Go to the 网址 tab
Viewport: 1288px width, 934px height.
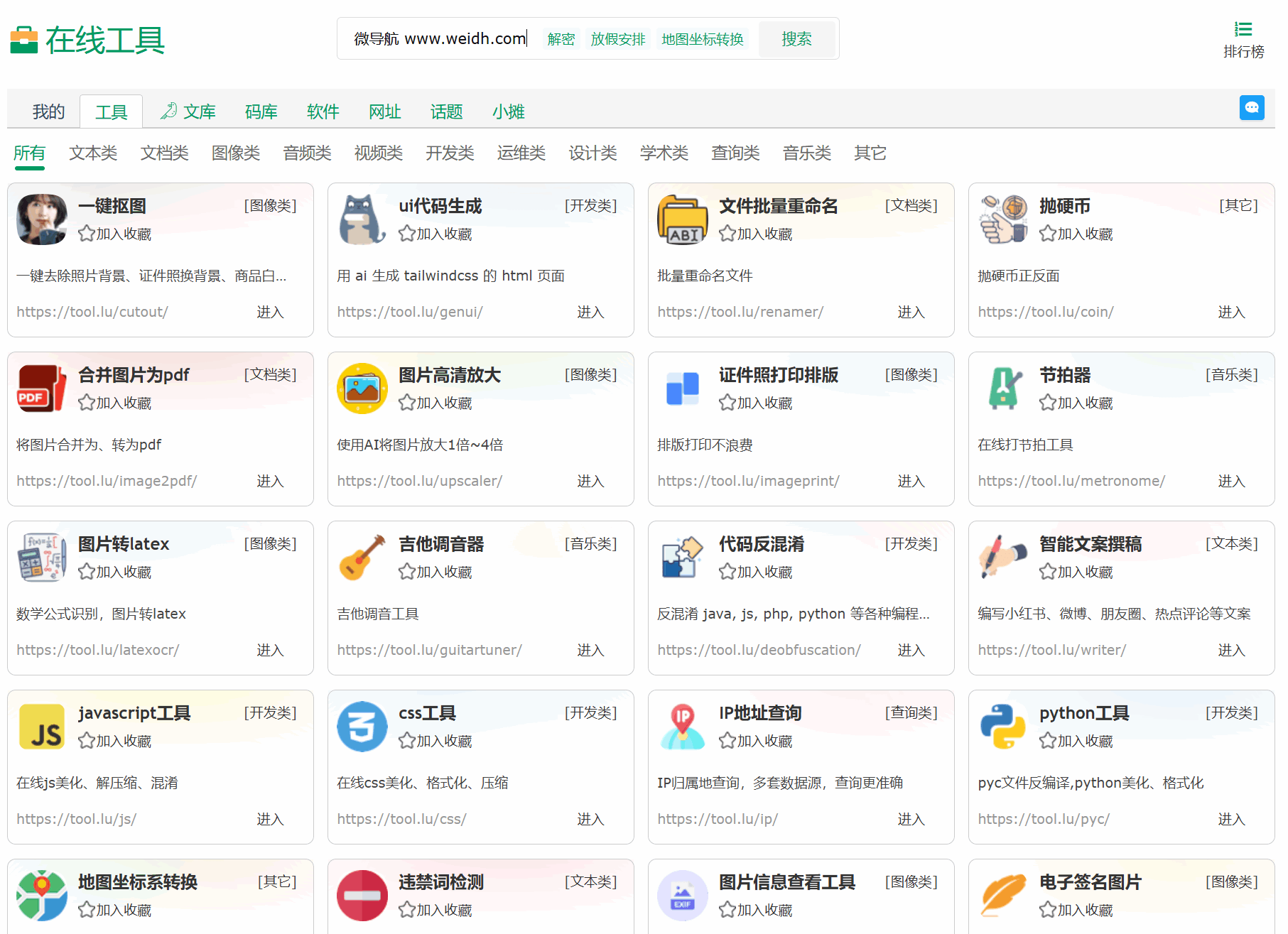pyautogui.click(x=384, y=112)
